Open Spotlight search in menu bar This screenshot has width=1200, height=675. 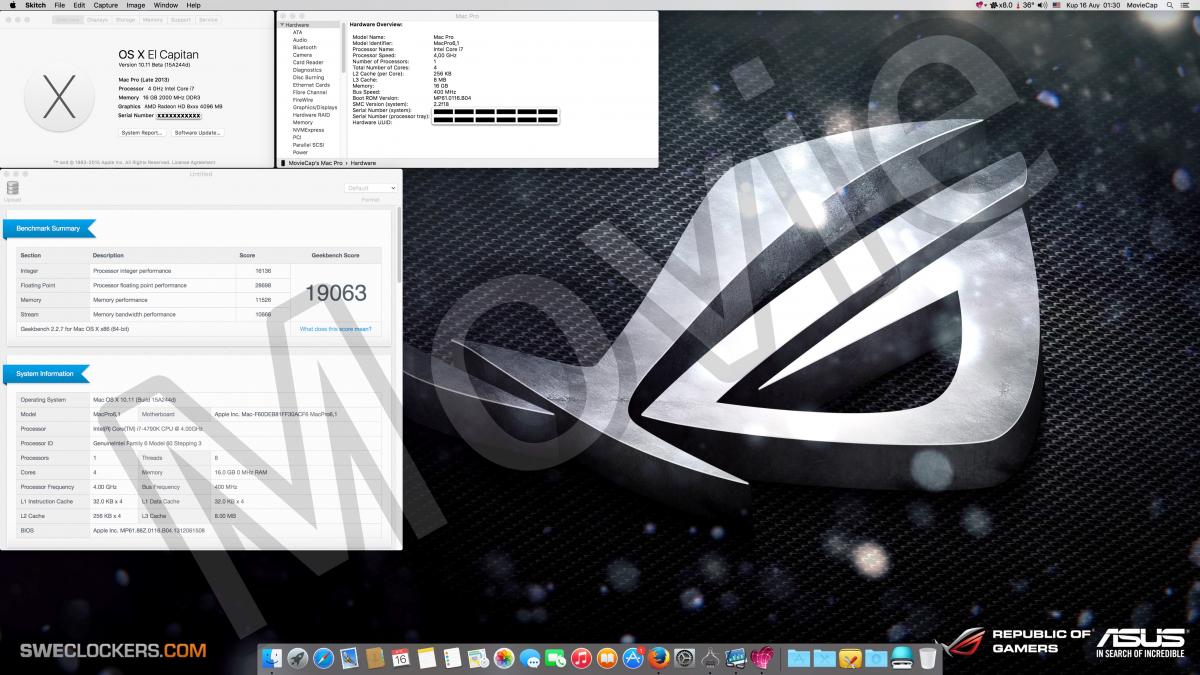(x=1170, y=5)
